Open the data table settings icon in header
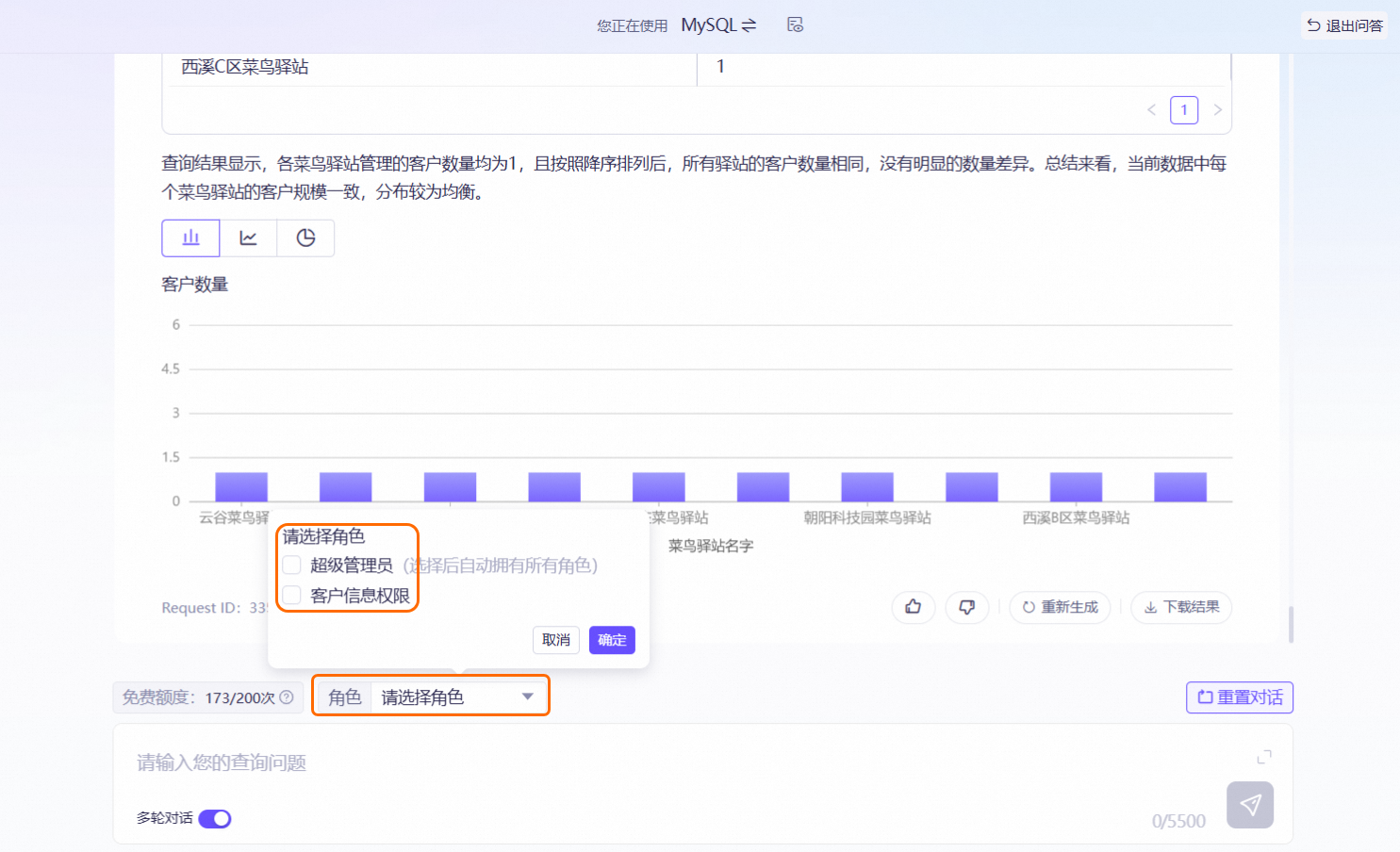Image resolution: width=1400 pixels, height=852 pixels. click(x=795, y=25)
